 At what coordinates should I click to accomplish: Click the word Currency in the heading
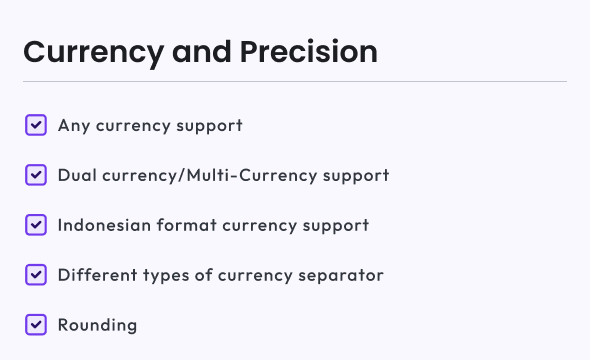point(94,54)
